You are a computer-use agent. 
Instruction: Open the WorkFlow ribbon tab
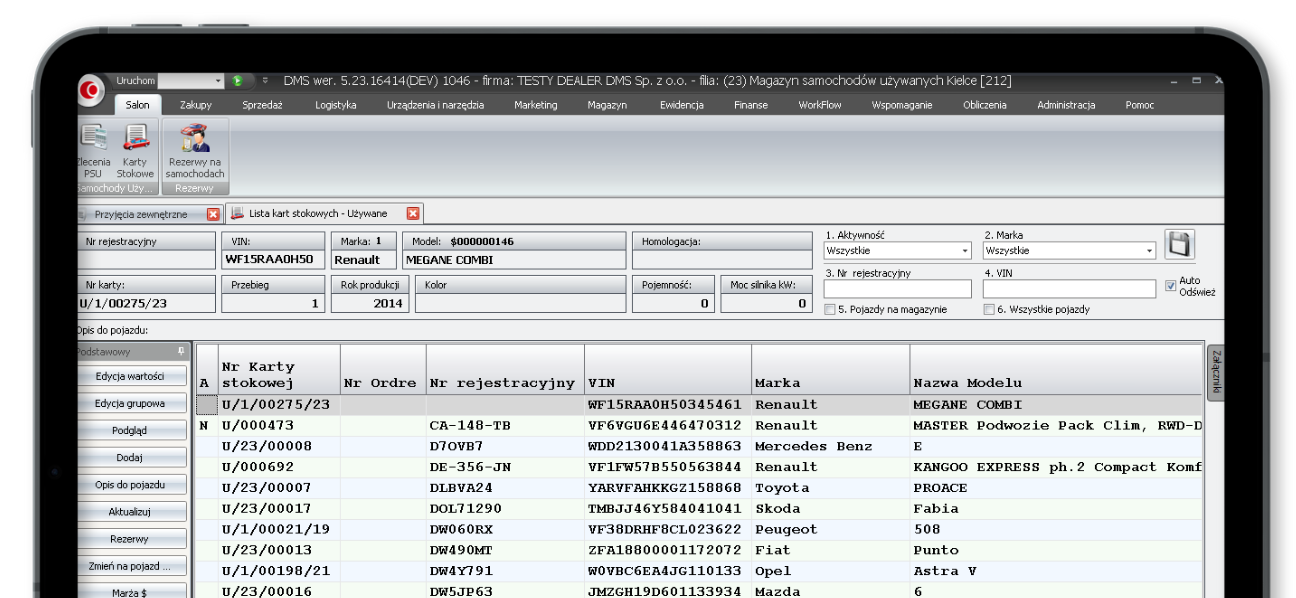820,105
